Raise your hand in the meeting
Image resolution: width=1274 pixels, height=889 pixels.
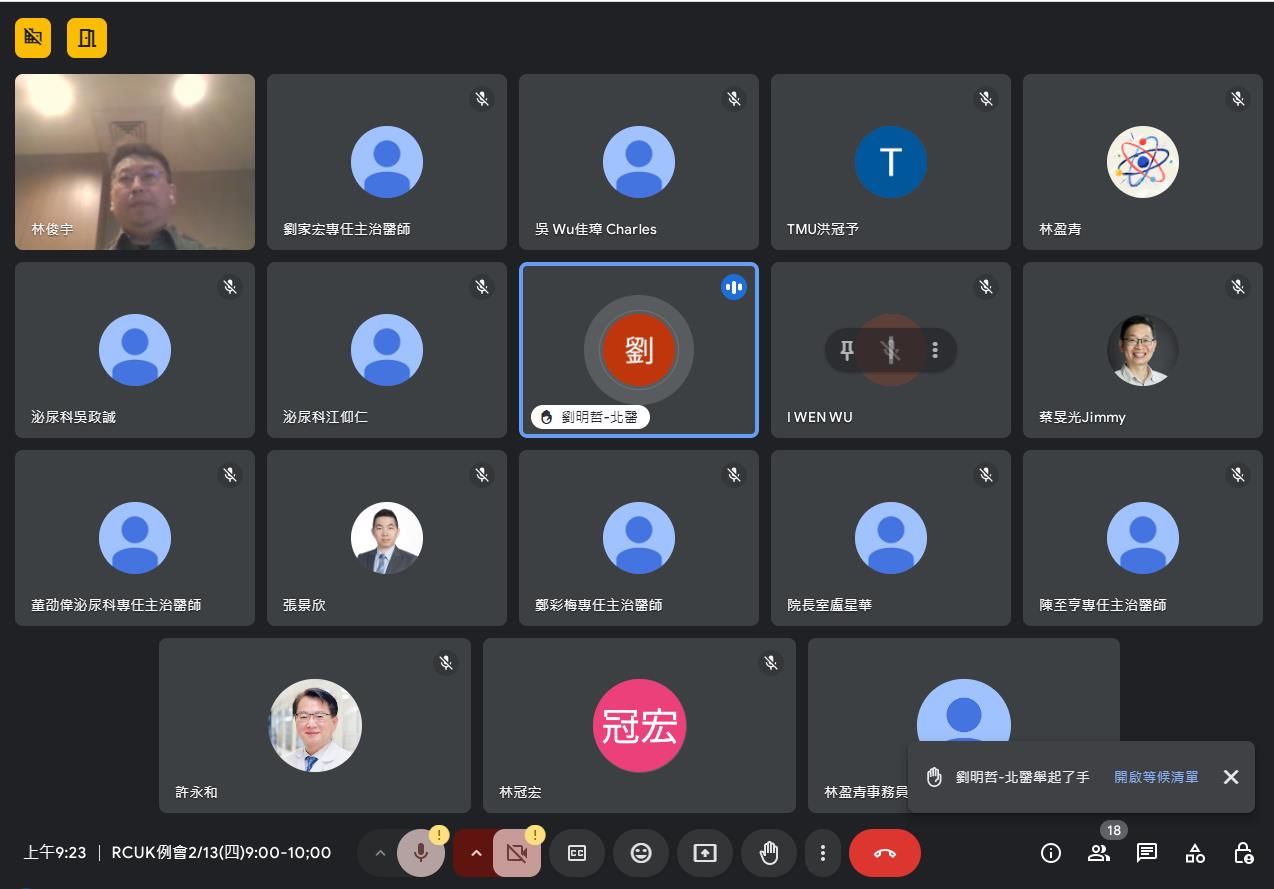tap(769, 853)
